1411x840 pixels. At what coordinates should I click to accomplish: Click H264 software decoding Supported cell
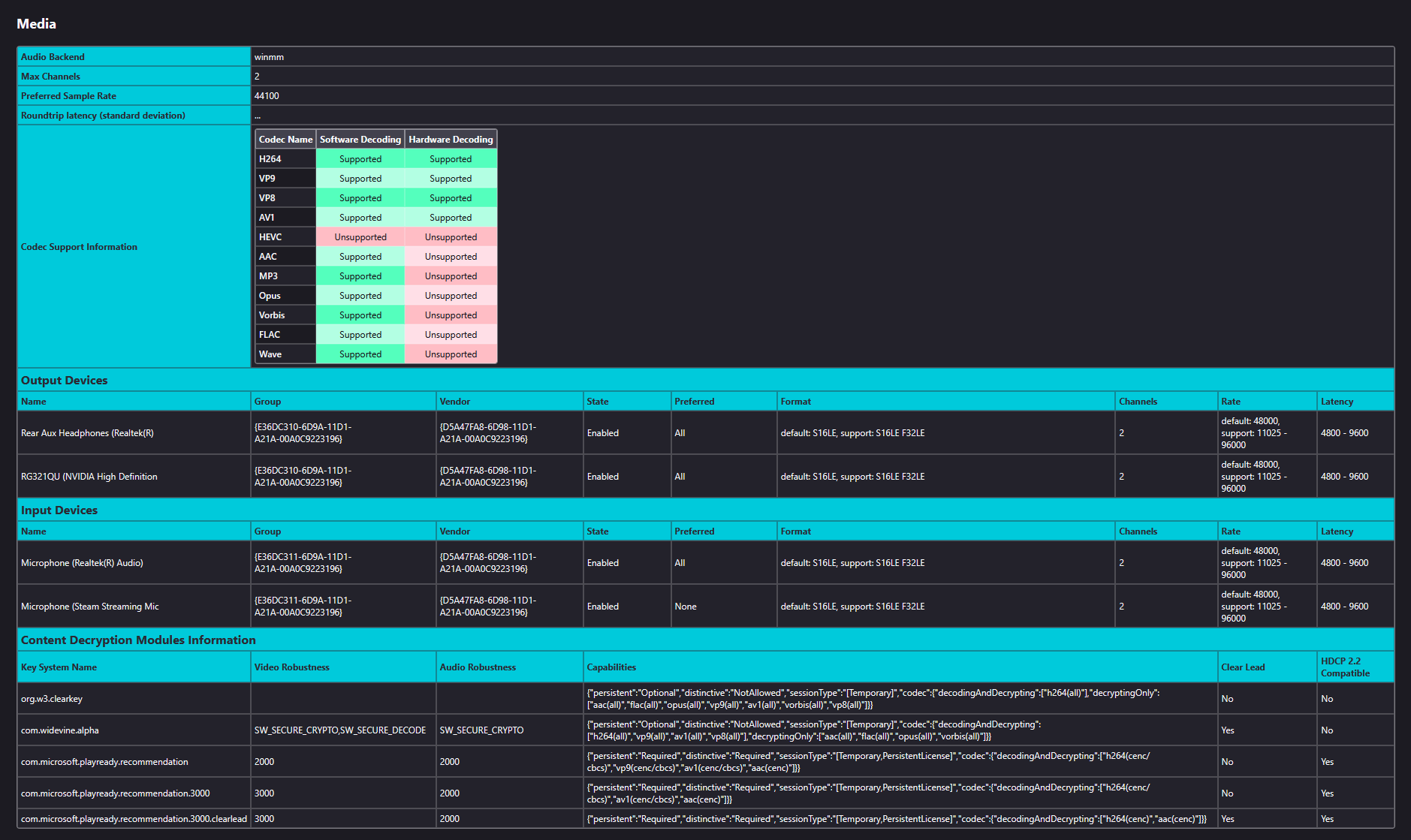tap(360, 159)
